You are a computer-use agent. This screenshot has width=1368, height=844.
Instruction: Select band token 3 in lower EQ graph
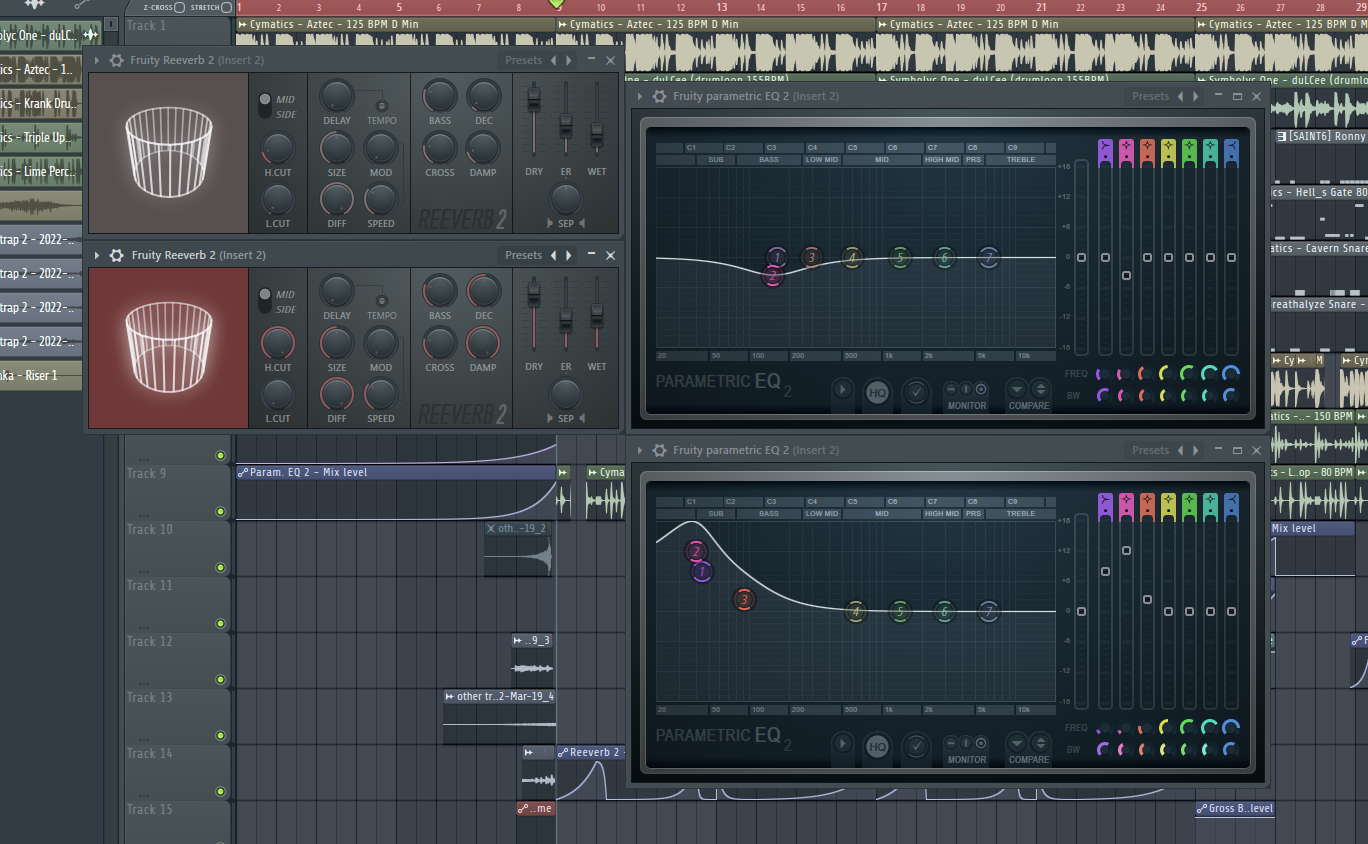point(743,600)
